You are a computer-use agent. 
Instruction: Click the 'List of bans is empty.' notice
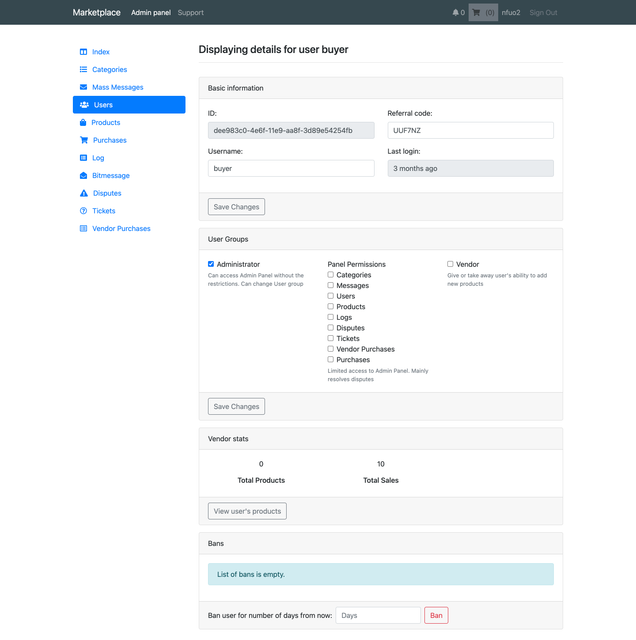pos(381,574)
